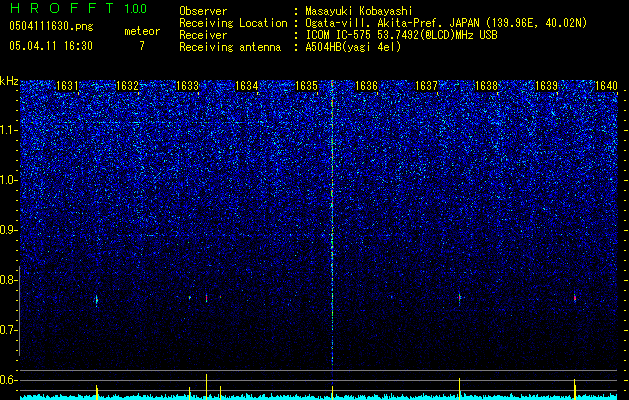This screenshot has width=629, height=400.
Task: Select the file name 0504111630.png
Action: (x=51, y=27)
